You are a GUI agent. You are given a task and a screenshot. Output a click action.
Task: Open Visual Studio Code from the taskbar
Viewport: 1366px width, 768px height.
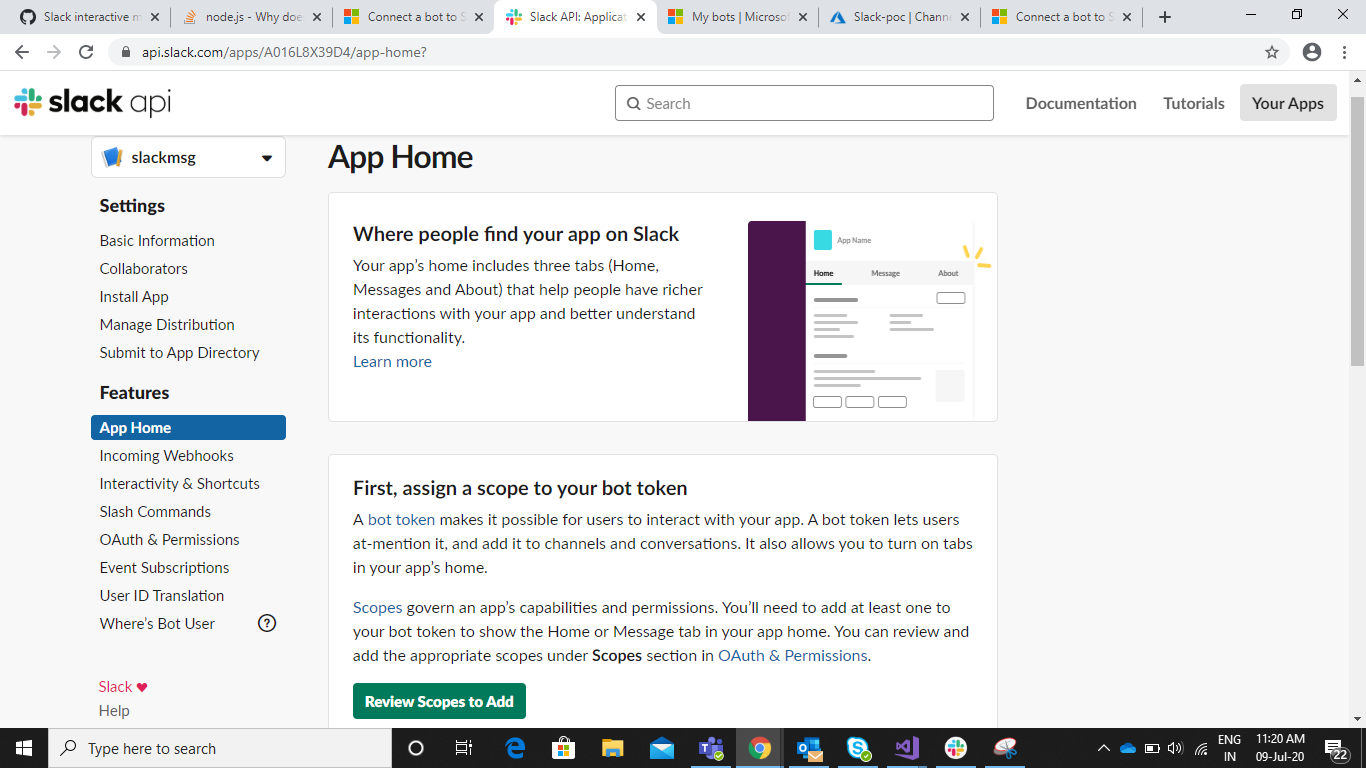tap(906, 748)
